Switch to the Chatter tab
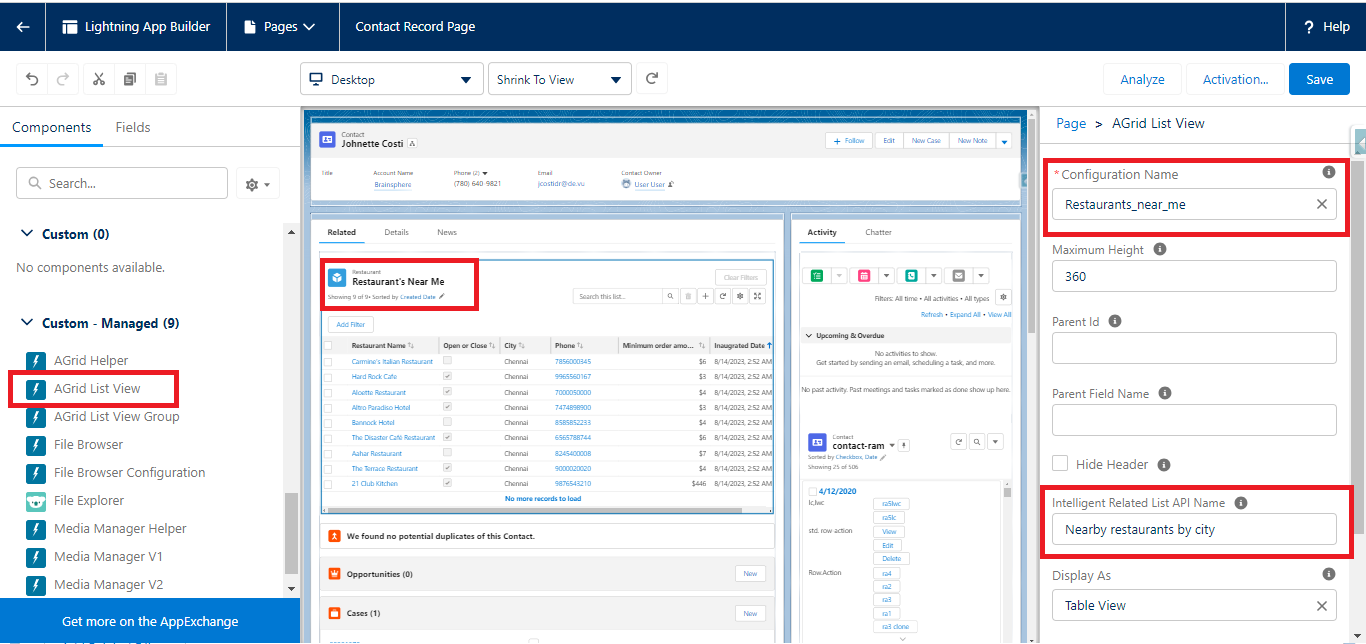 click(878, 232)
